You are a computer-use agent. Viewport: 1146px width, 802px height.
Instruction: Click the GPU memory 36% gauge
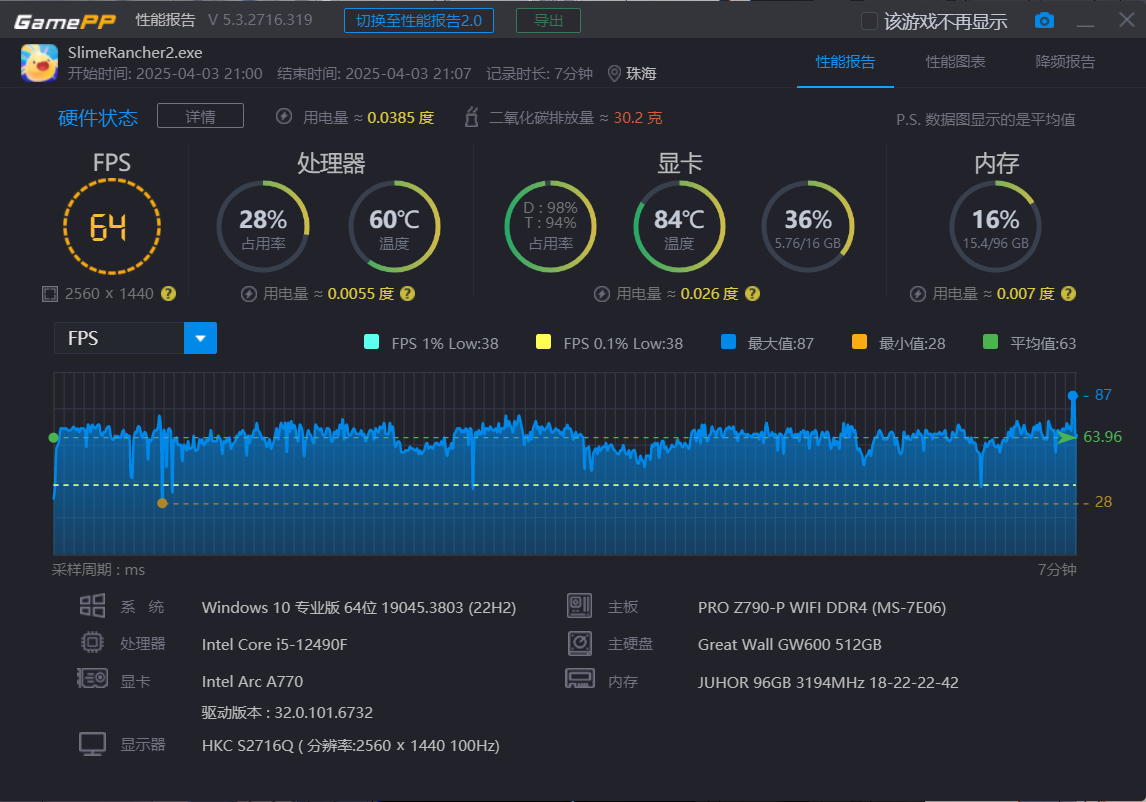pos(808,227)
